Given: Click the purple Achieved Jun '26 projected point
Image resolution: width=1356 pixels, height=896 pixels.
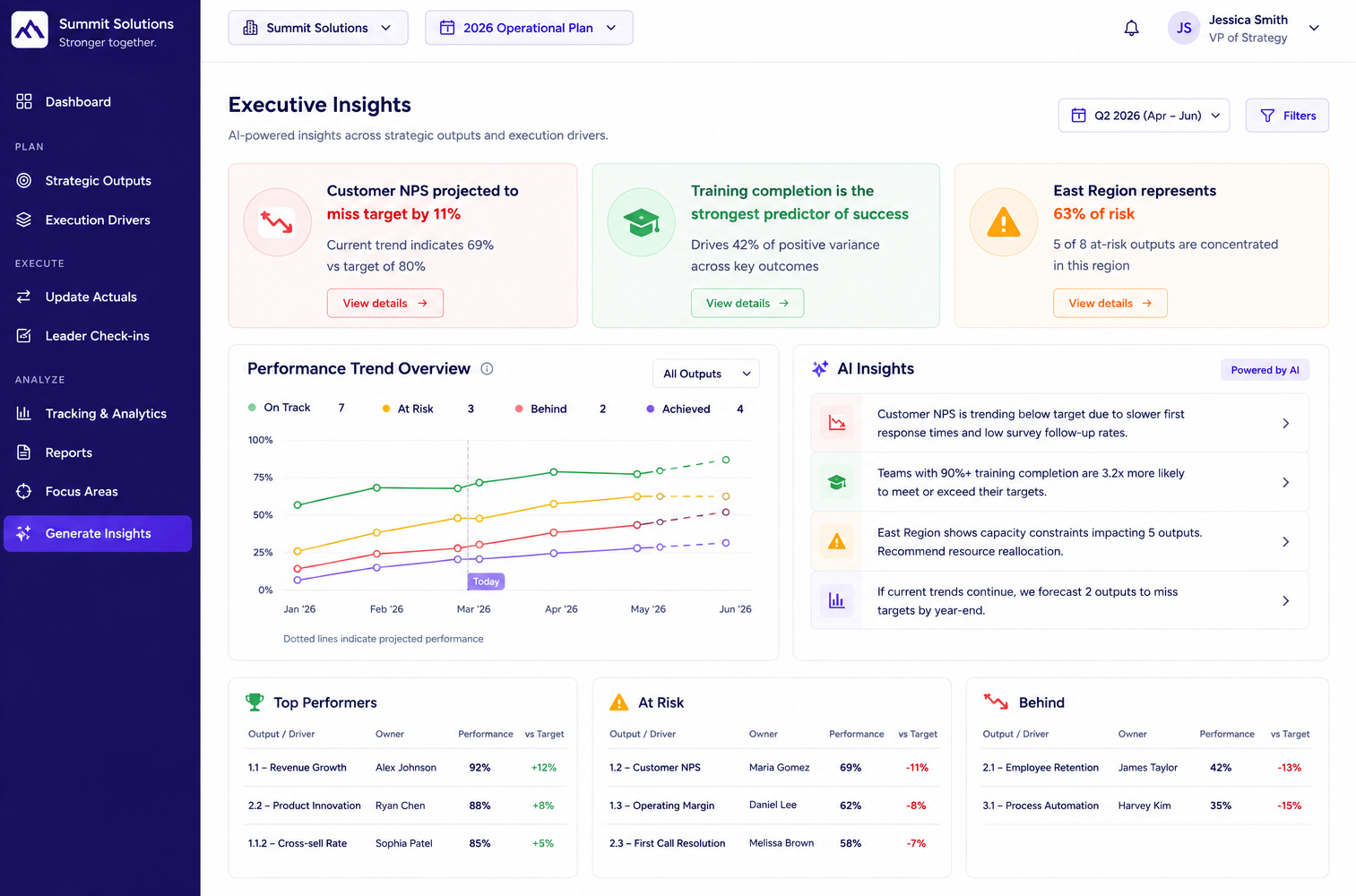Looking at the screenshot, I should [726, 543].
